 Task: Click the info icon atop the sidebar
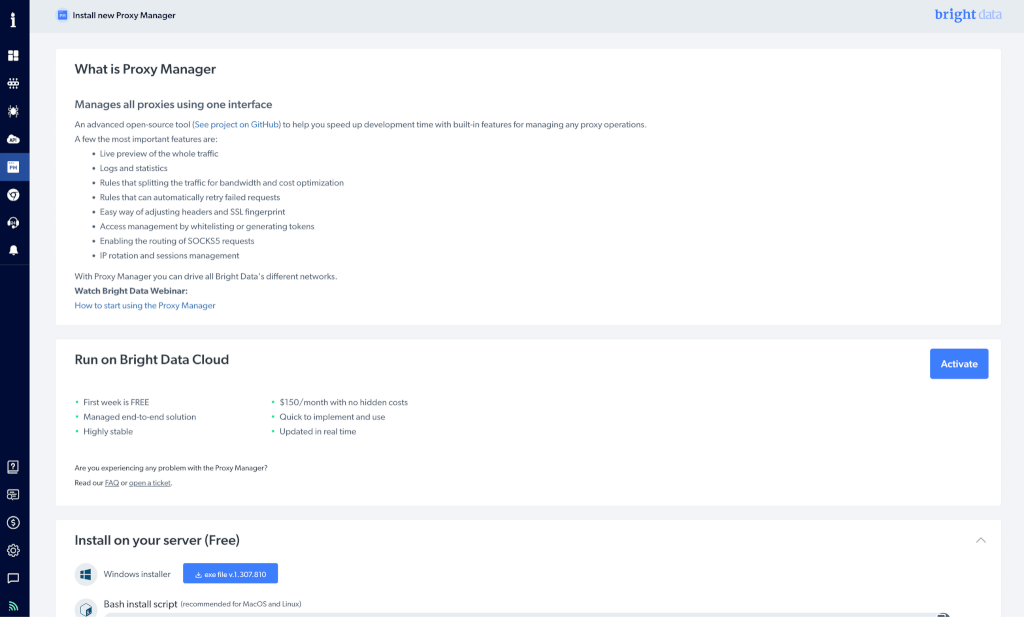click(x=13, y=20)
